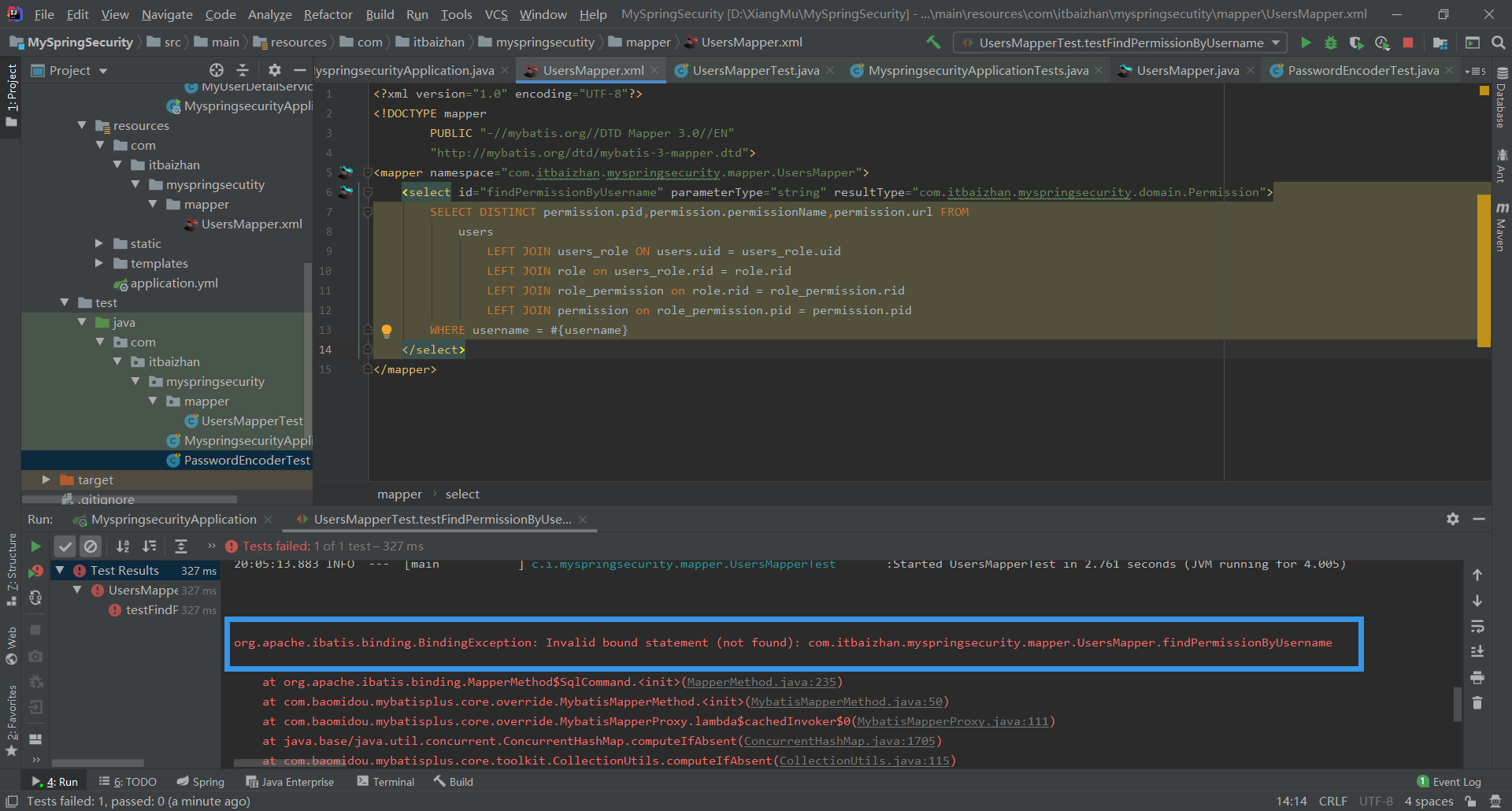Image resolution: width=1512 pixels, height=811 pixels.
Task: Click the intention light bulb on line 13
Action: point(387,331)
